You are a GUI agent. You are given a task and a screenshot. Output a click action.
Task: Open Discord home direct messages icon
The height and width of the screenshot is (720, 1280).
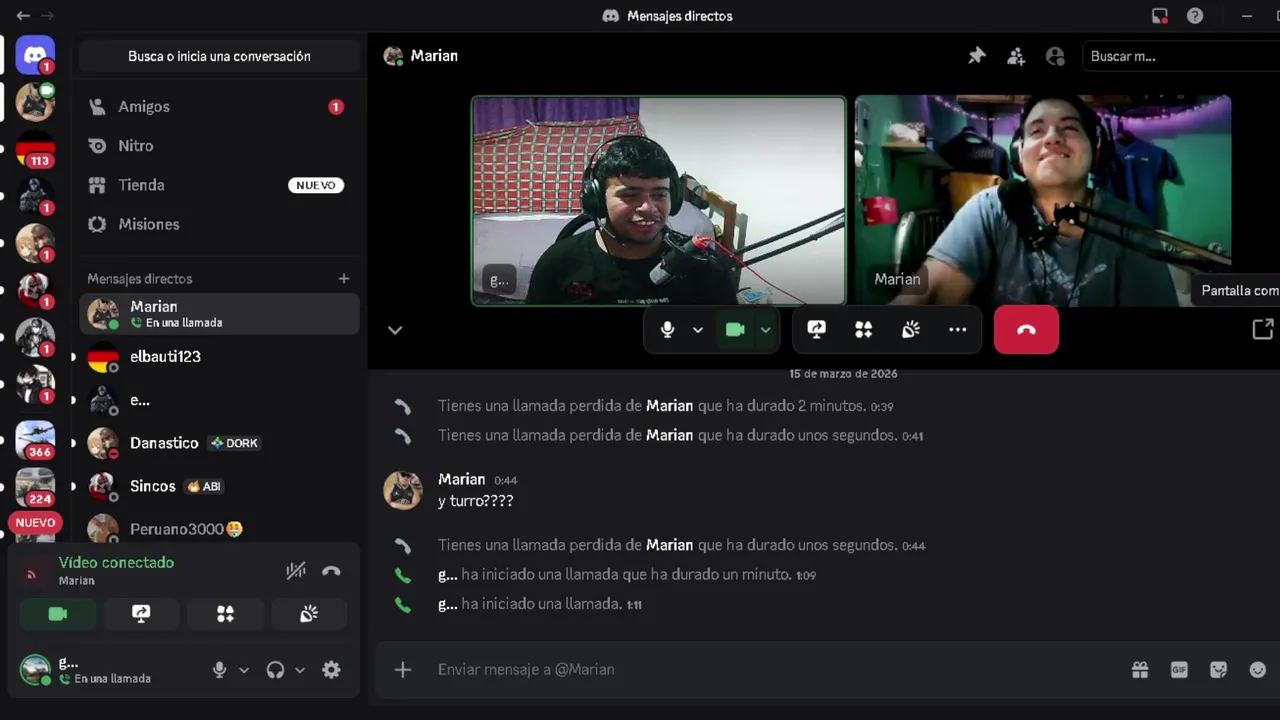35,54
